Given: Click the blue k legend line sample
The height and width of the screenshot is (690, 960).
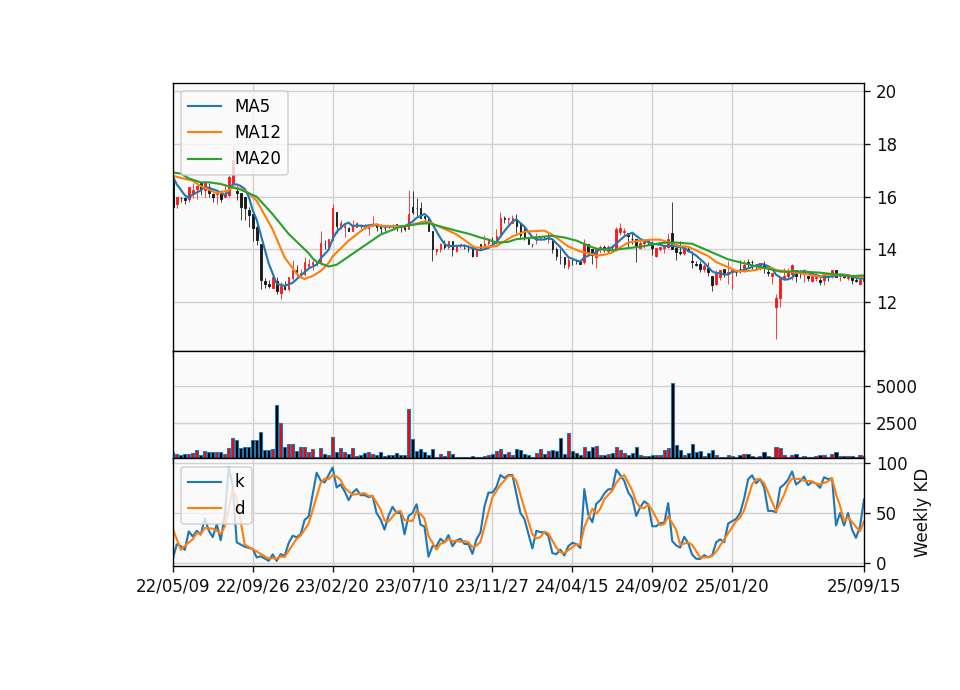Looking at the screenshot, I should coord(204,482).
